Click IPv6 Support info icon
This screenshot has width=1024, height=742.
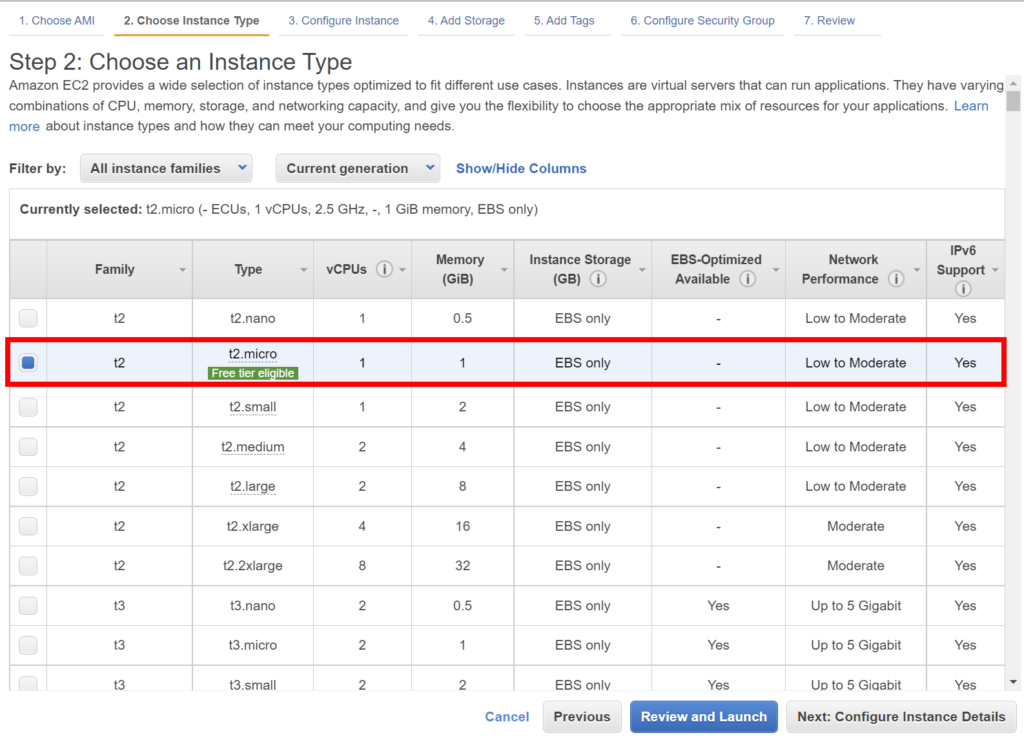pos(963,289)
